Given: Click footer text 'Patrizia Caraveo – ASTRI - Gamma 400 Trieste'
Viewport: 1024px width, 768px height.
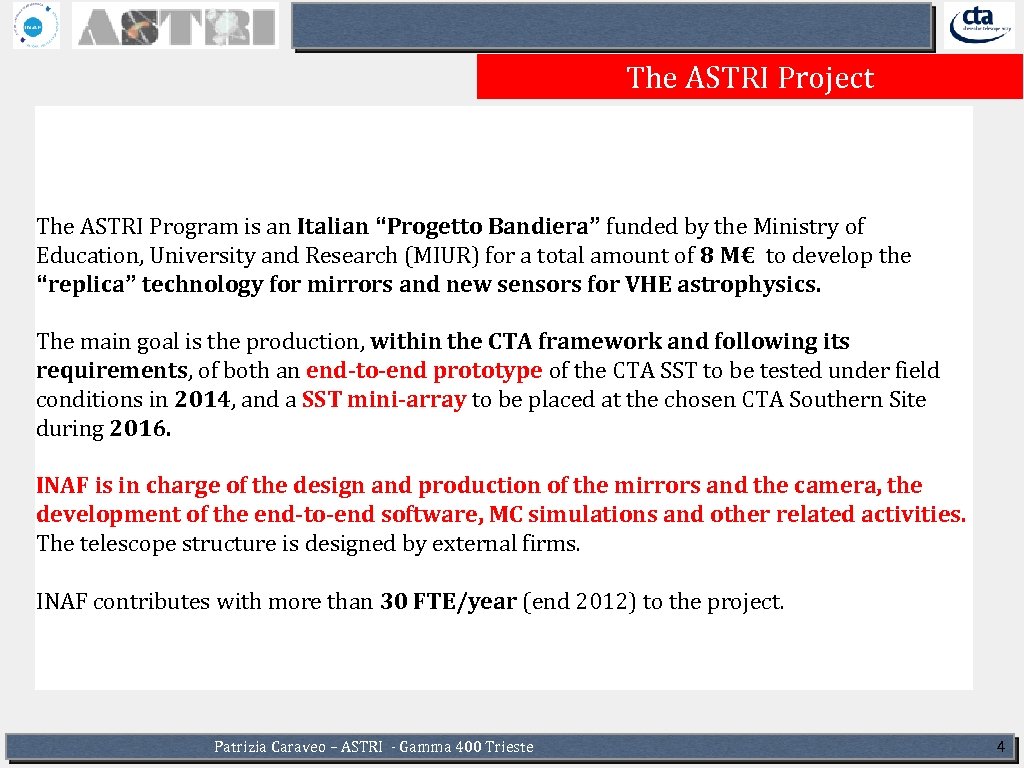Looking at the screenshot, I should [x=374, y=746].
